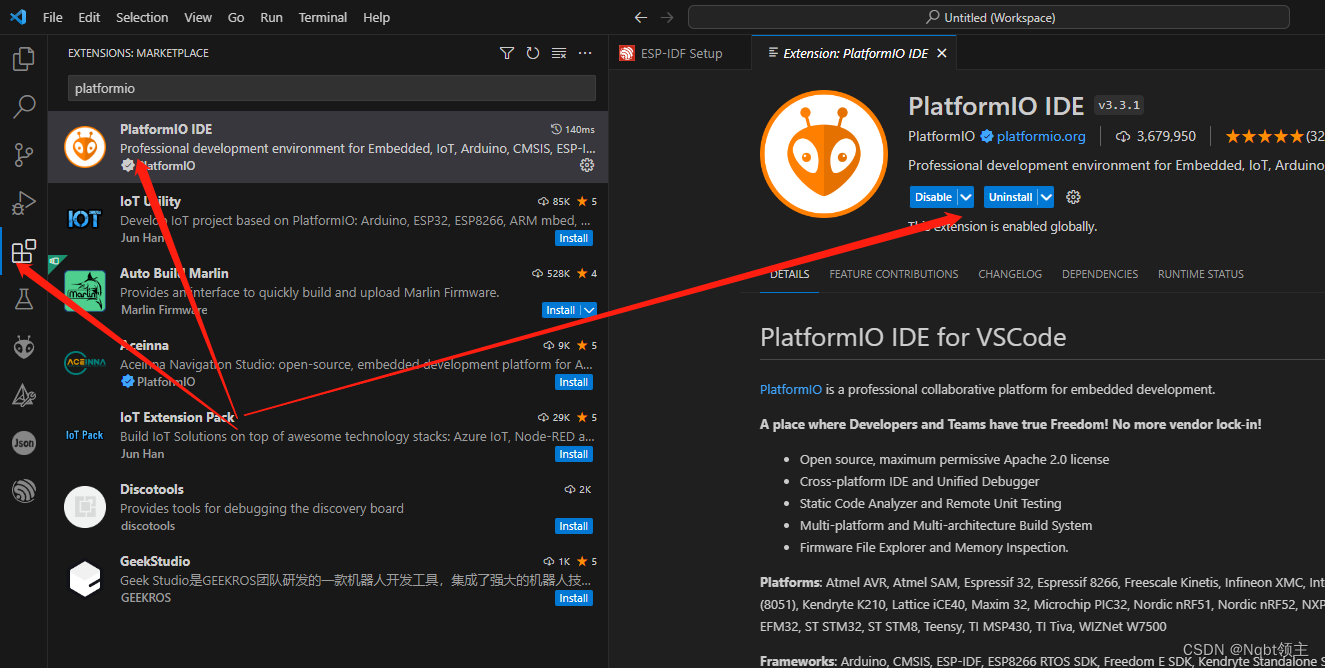The width and height of the screenshot is (1325, 668).
Task: Open Views and More Actions ellipsis
Action: point(586,53)
